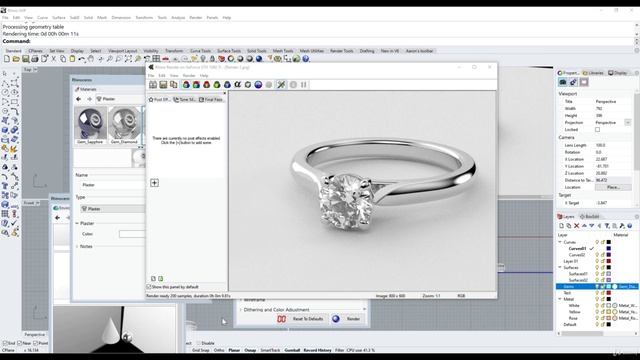The height and width of the screenshot is (360, 640).
Task: Collapse the Surfaces layer group
Action: (x=560, y=267)
